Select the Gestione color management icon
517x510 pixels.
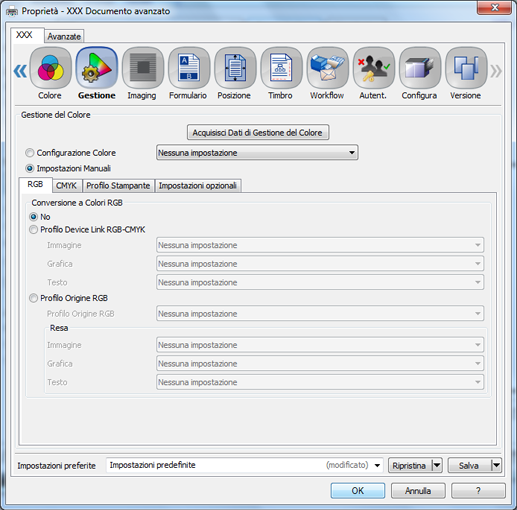coord(97,68)
